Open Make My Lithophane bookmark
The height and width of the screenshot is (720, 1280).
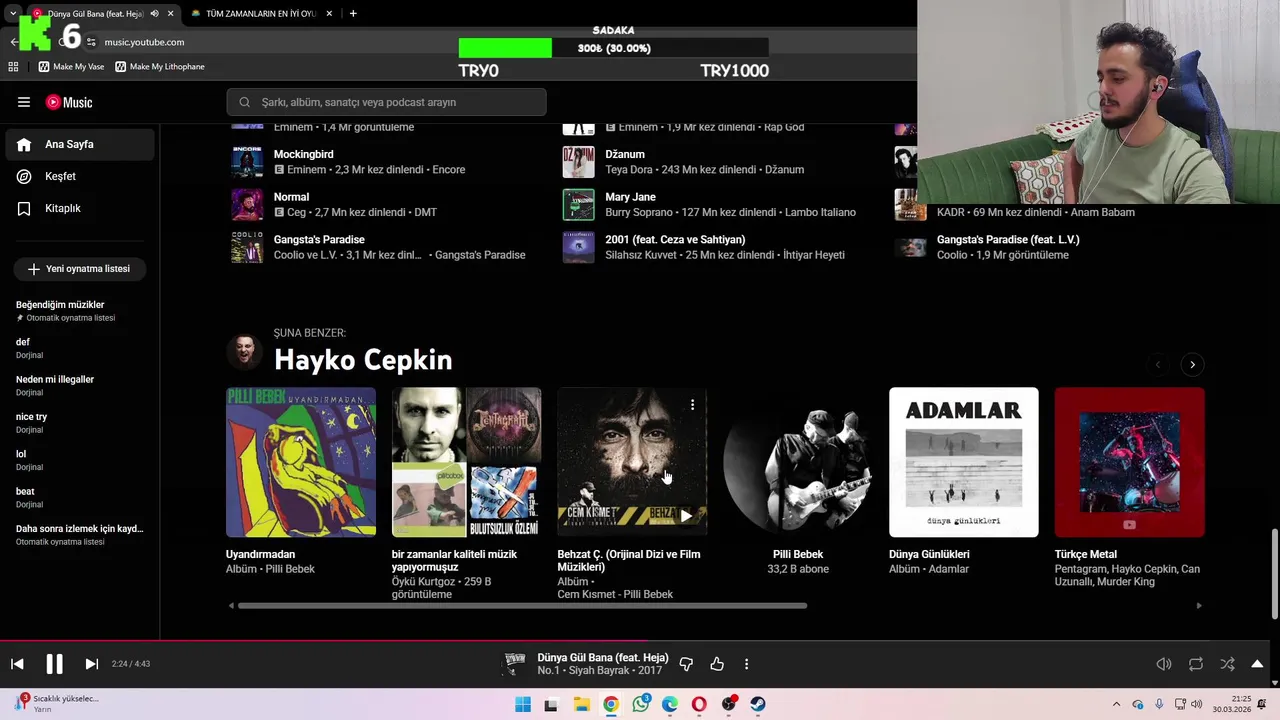point(160,67)
